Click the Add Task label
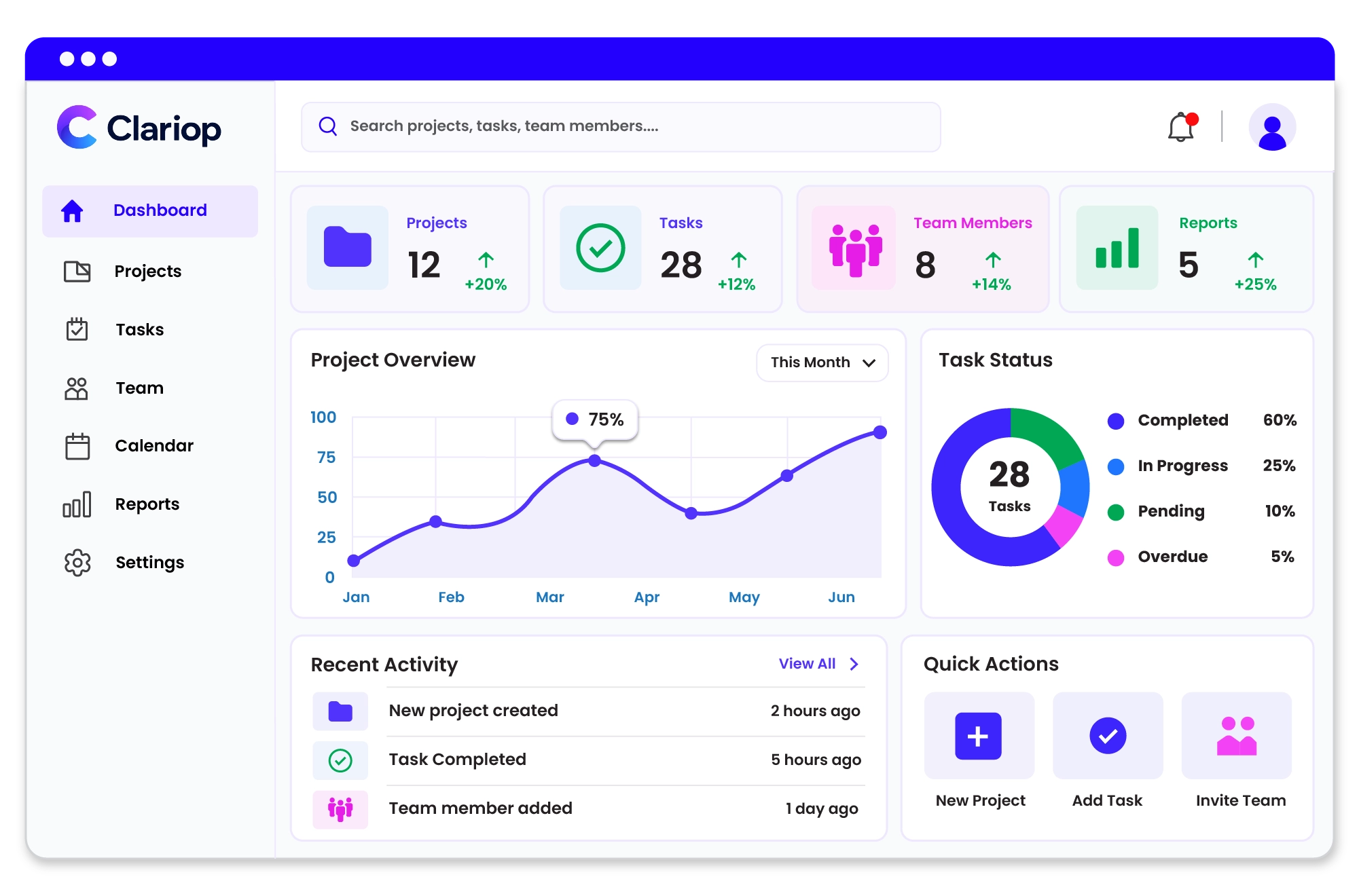The width and height of the screenshot is (1359, 896). [x=1107, y=800]
